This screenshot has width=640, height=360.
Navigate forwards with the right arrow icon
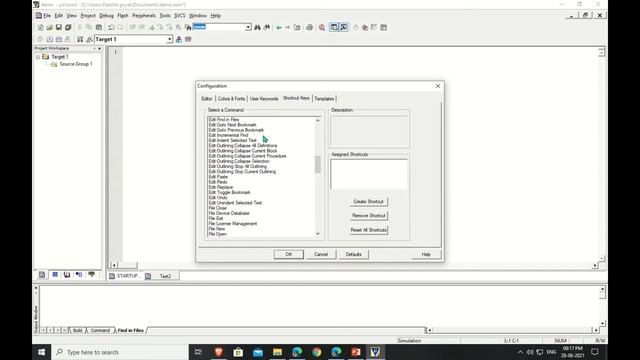(x=287, y=27)
